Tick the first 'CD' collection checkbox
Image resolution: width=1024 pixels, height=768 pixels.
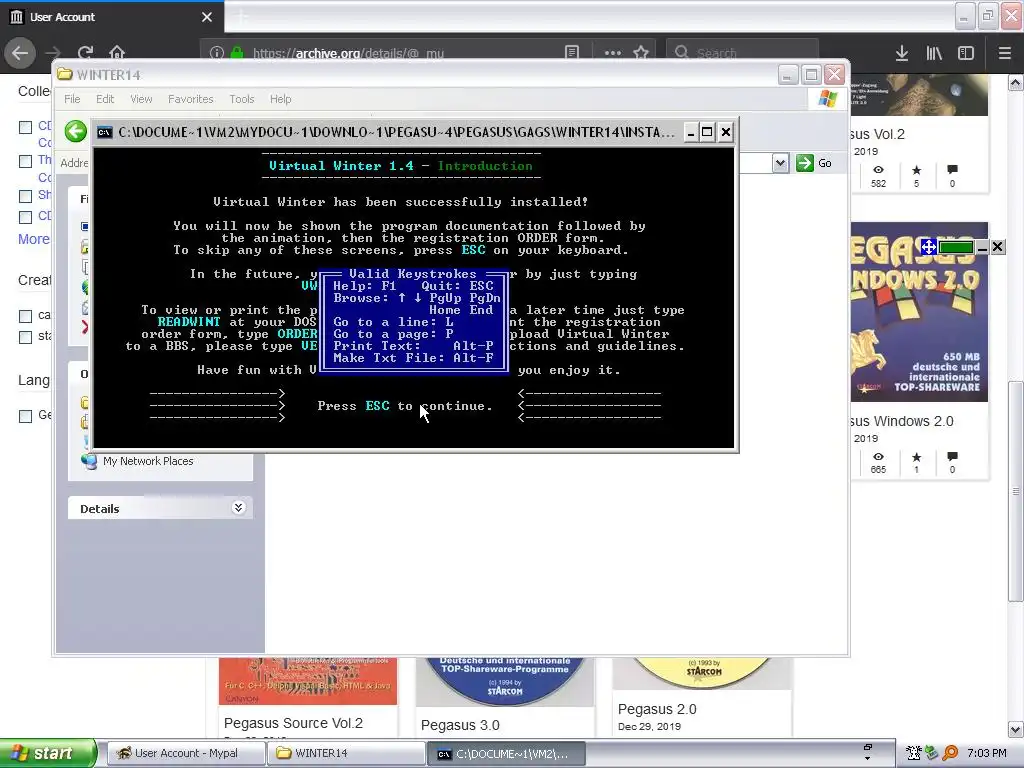tap(25, 127)
